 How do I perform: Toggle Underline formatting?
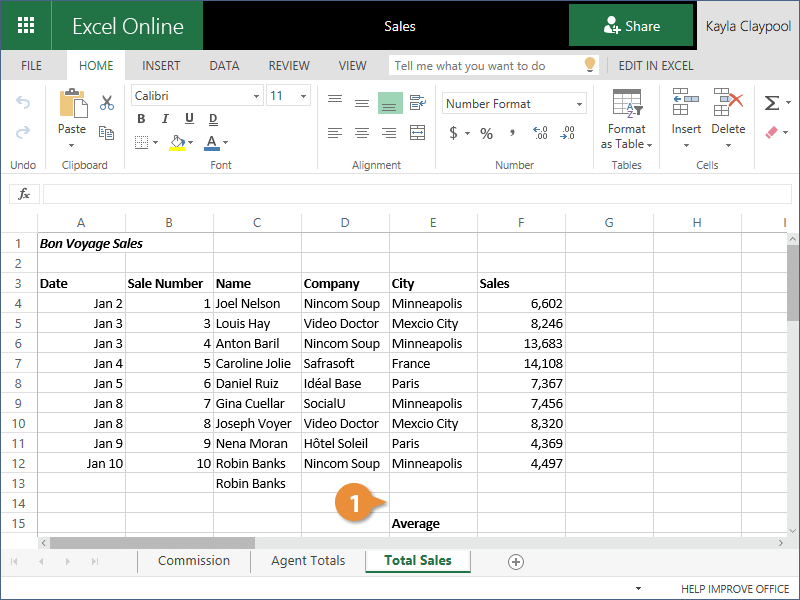189,119
